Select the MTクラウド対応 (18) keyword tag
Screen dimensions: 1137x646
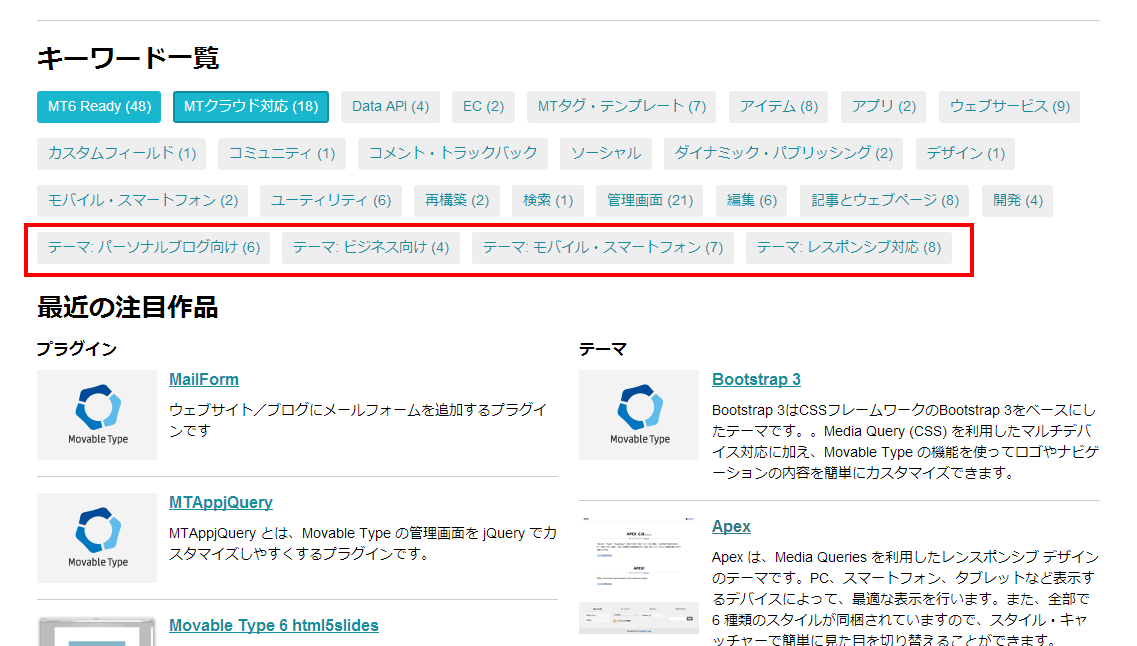(x=251, y=106)
